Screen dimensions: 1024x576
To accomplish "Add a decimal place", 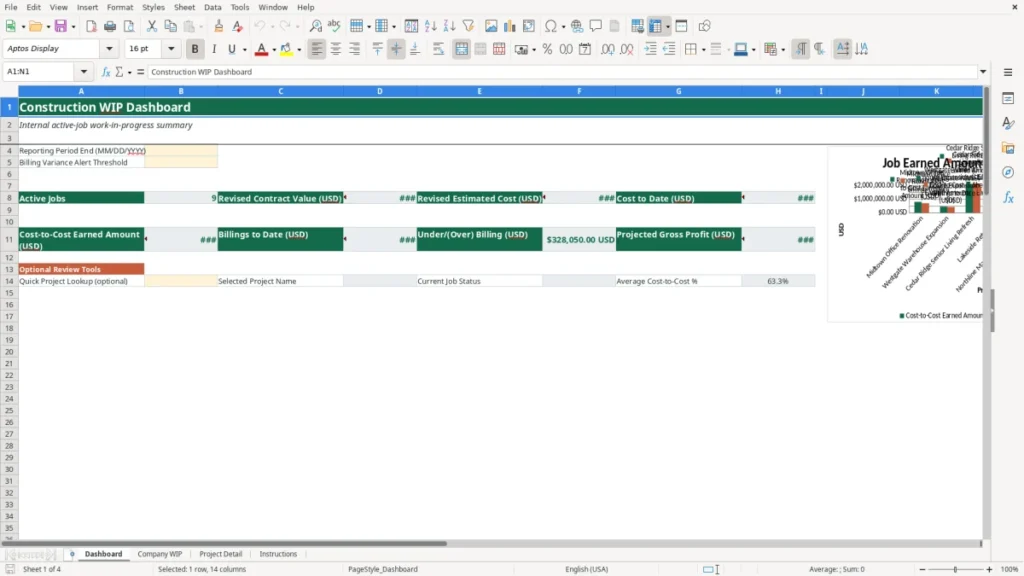I will [607, 49].
